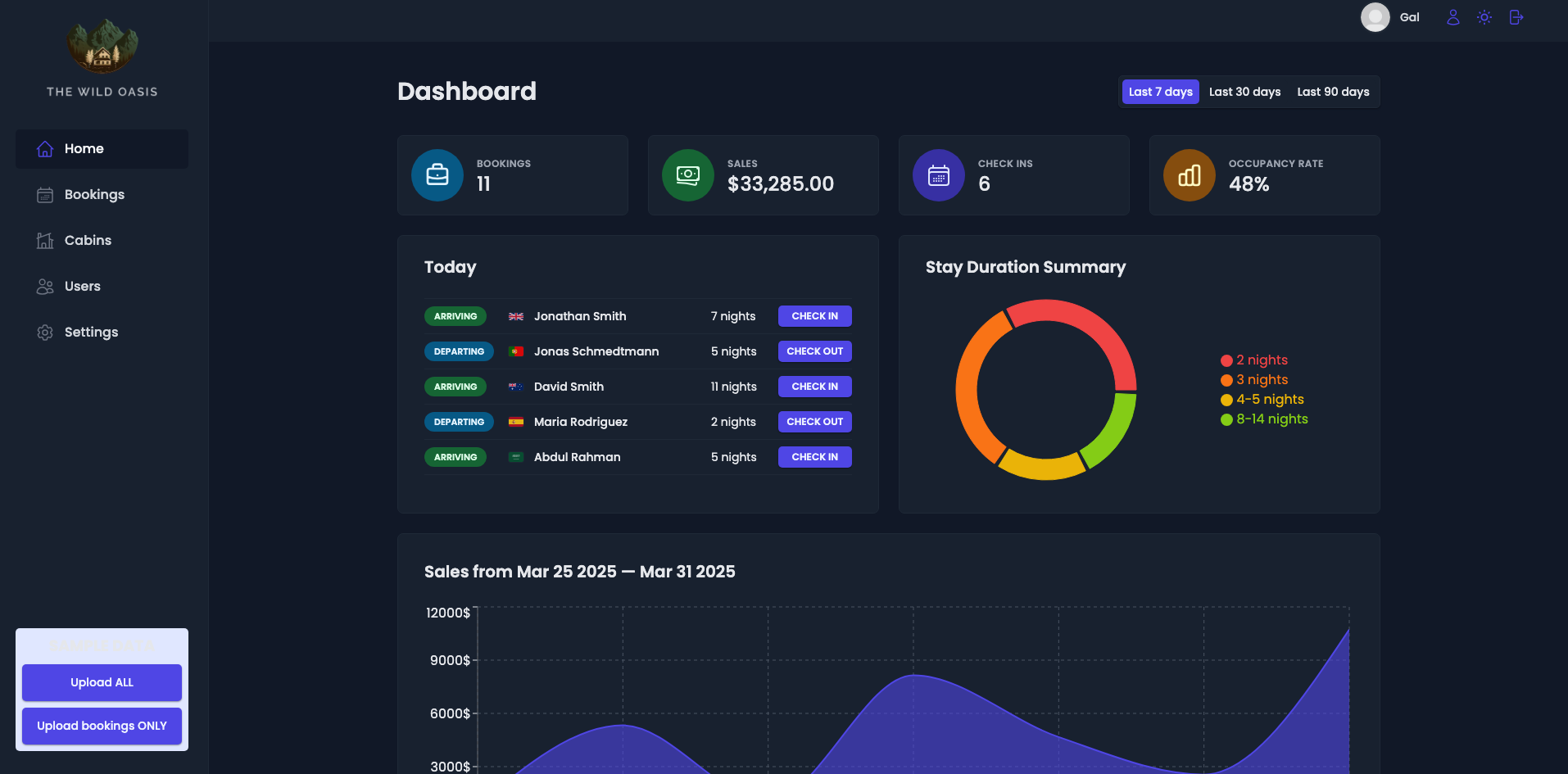
Task: Switch to Last 90 days filter
Action: point(1333,92)
